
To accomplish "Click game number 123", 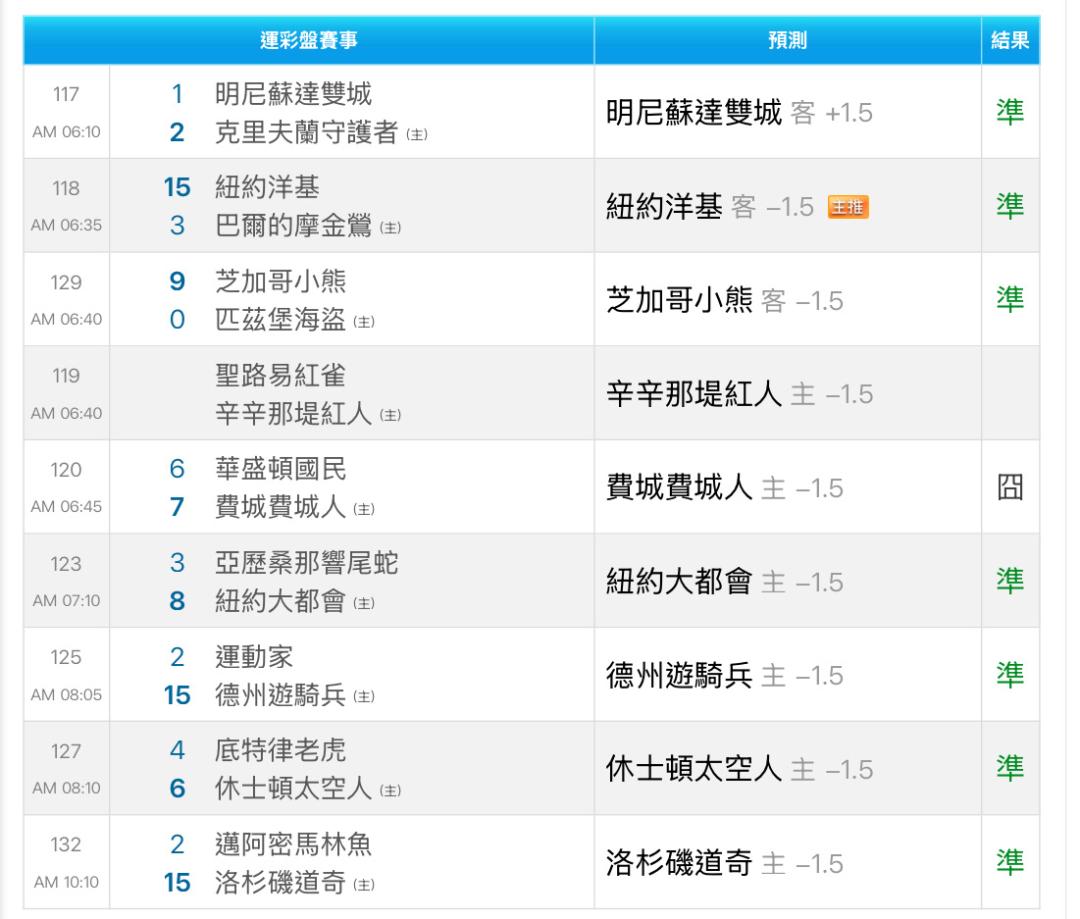I will click(66, 564).
